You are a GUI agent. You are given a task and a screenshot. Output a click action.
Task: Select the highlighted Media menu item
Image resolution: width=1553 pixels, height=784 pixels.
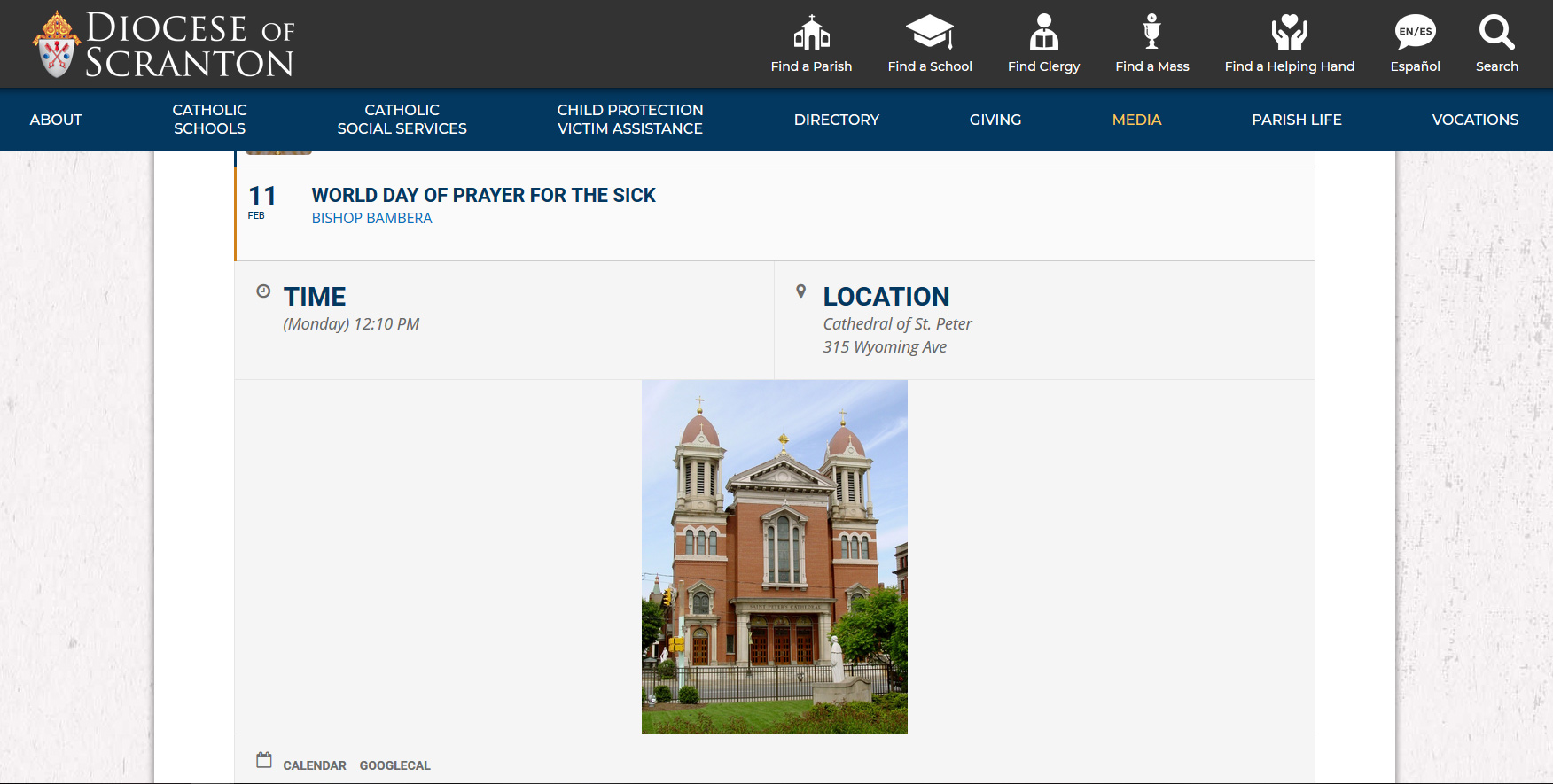click(1136, 120)
